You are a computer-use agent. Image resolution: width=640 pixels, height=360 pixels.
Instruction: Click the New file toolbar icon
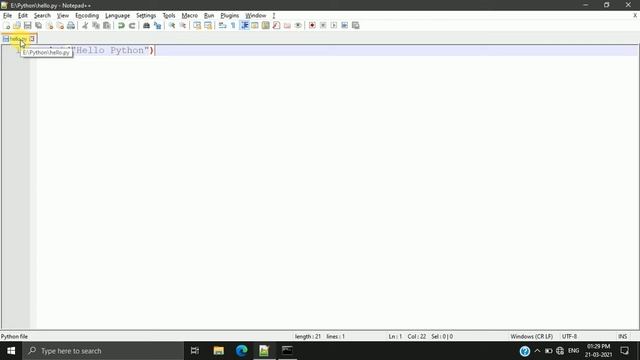(7, 25)
